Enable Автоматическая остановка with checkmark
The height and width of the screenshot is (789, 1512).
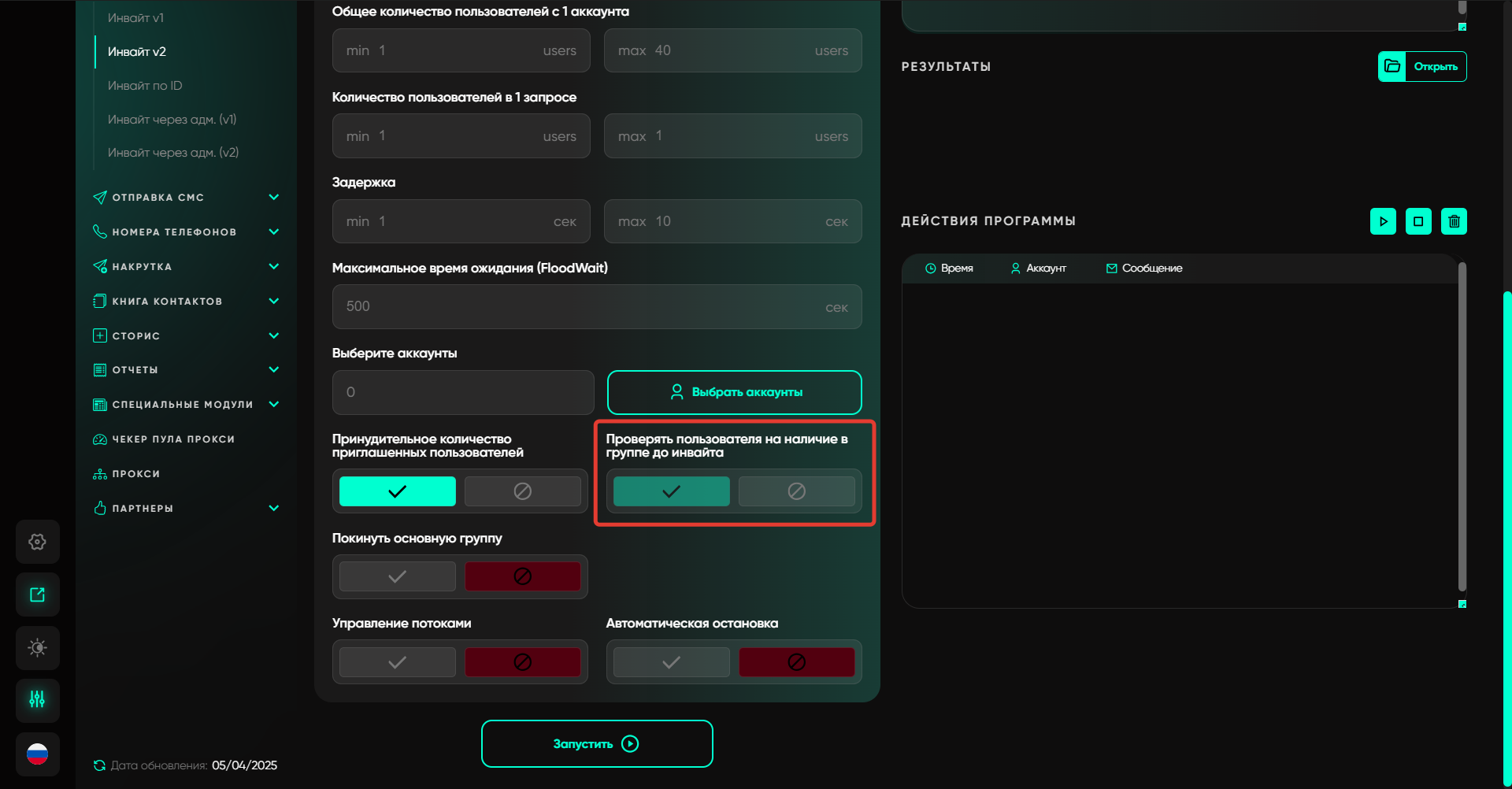[671, 662]
